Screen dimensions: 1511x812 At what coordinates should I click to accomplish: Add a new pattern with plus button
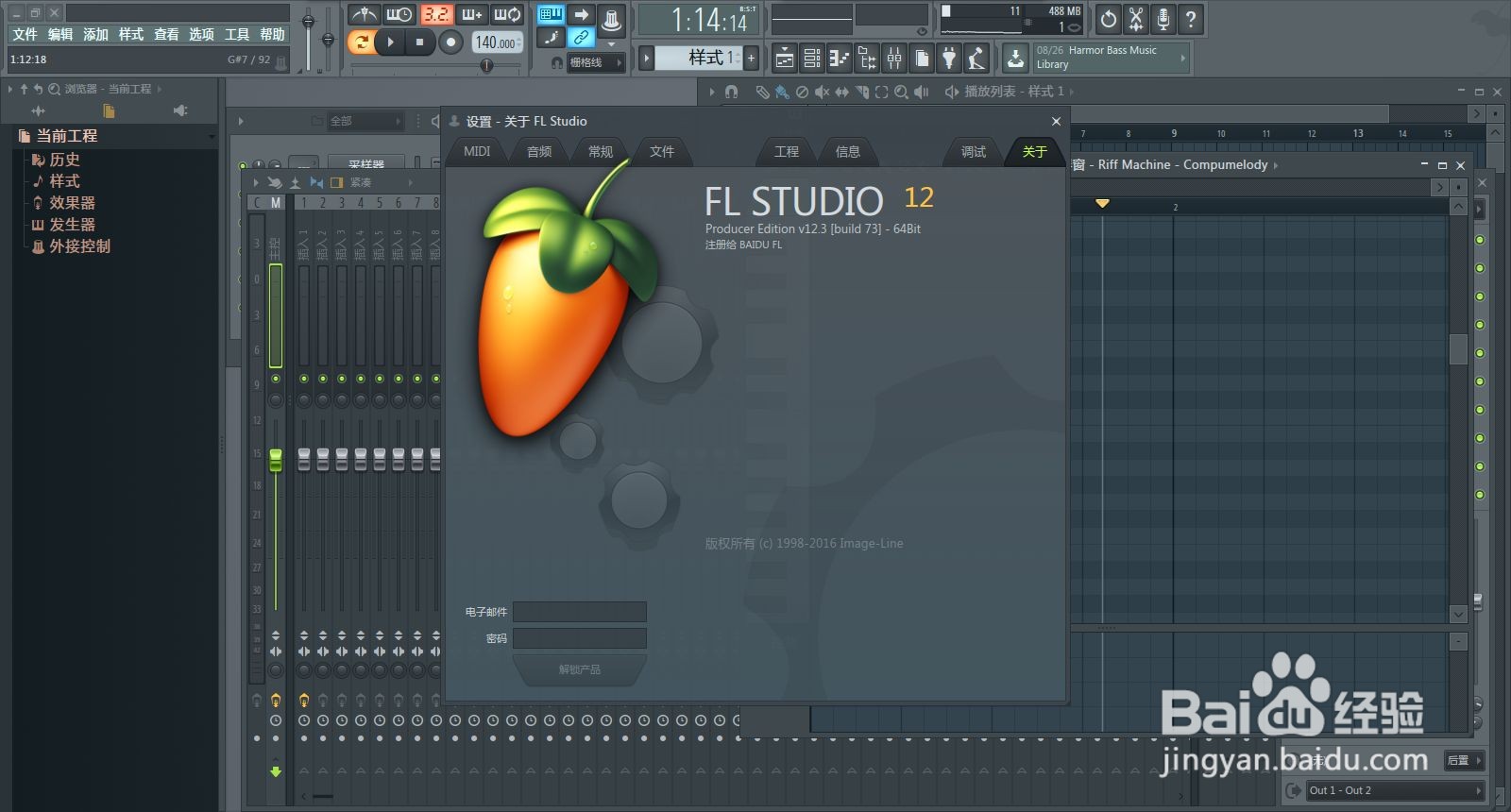[x=752, y=58]
